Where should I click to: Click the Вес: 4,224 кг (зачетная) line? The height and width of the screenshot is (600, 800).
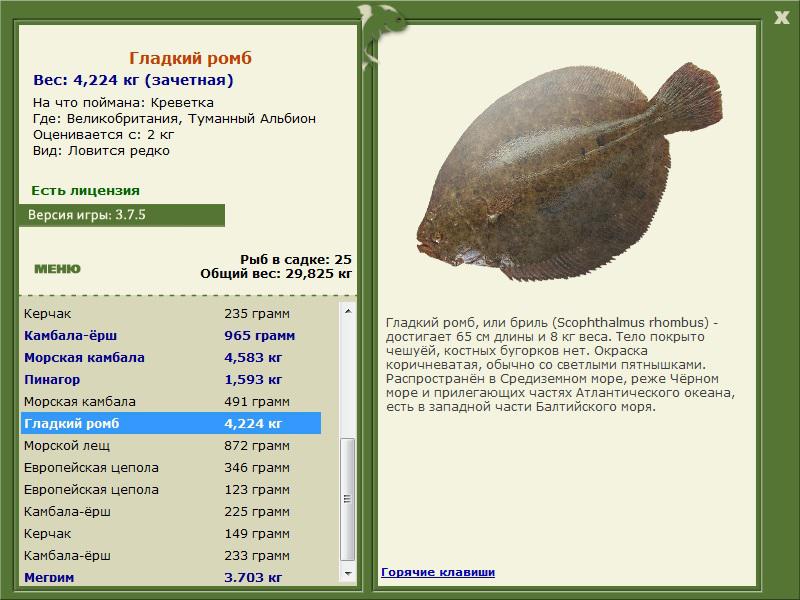(x=133, y=80)
